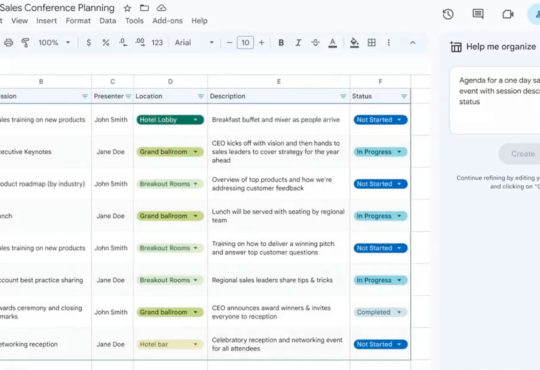Image resolution: width=540 pixels, height=370 pixels.
Task: Open the Completed status dropdown
Action: [x=380, y=312]
